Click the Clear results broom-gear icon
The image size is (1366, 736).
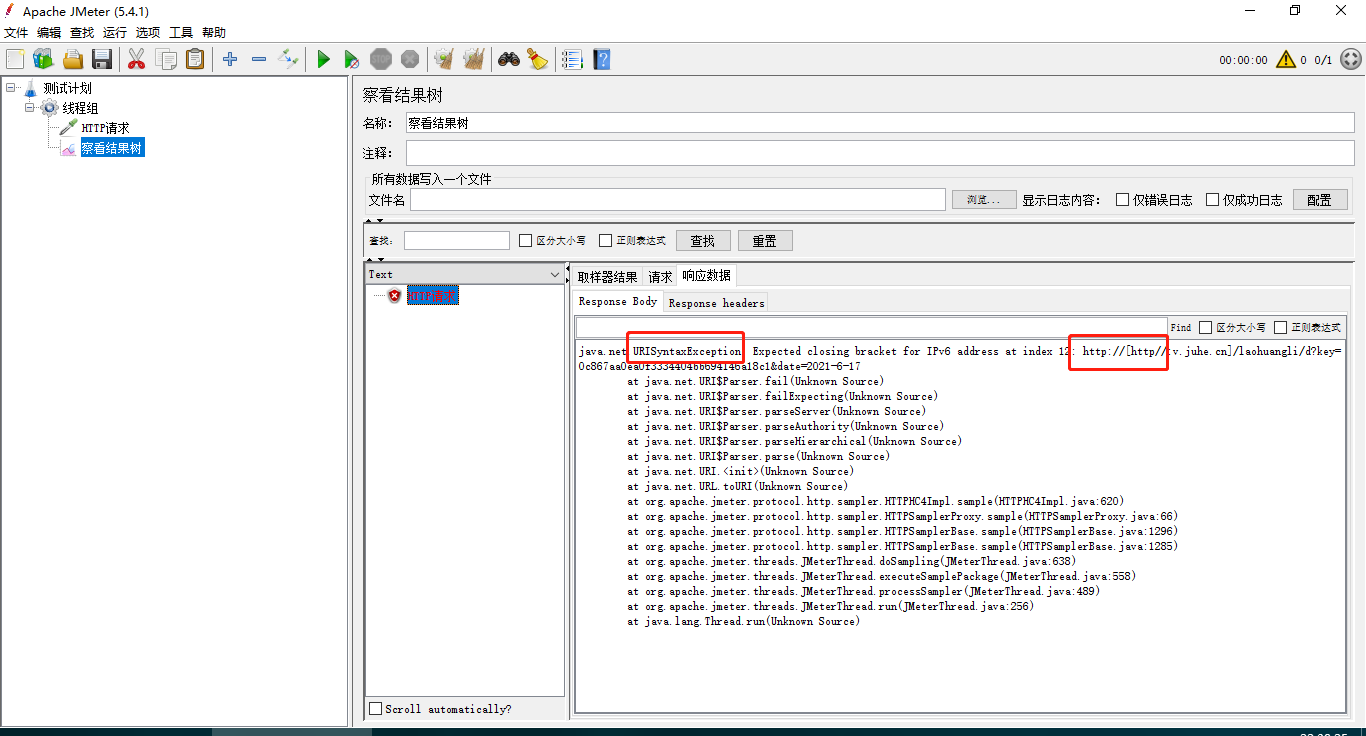click(x=444, y=59)
